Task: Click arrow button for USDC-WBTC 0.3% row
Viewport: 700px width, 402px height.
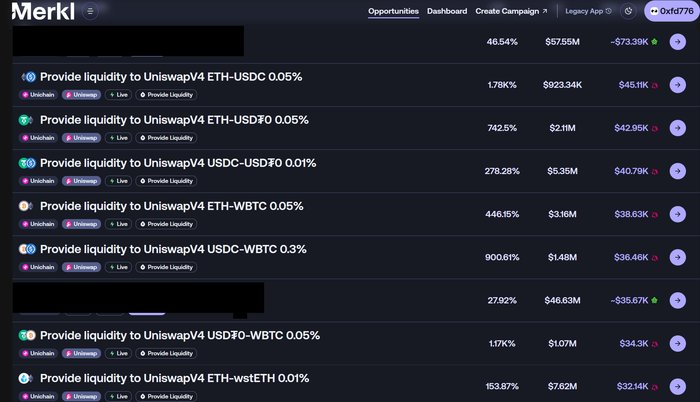Action: click(677, 257)
